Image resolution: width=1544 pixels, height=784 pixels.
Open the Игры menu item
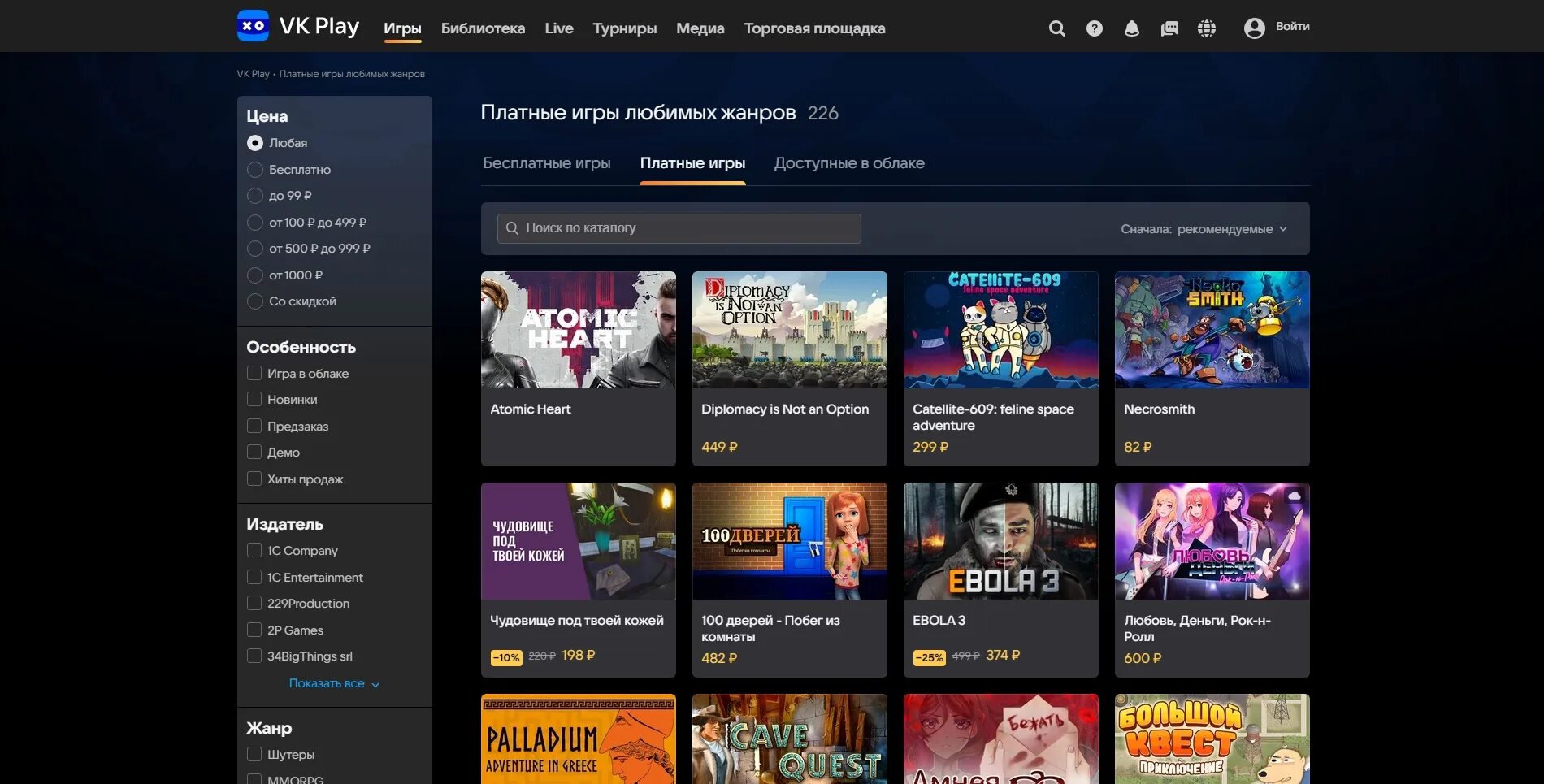click(x=402, y=28)
